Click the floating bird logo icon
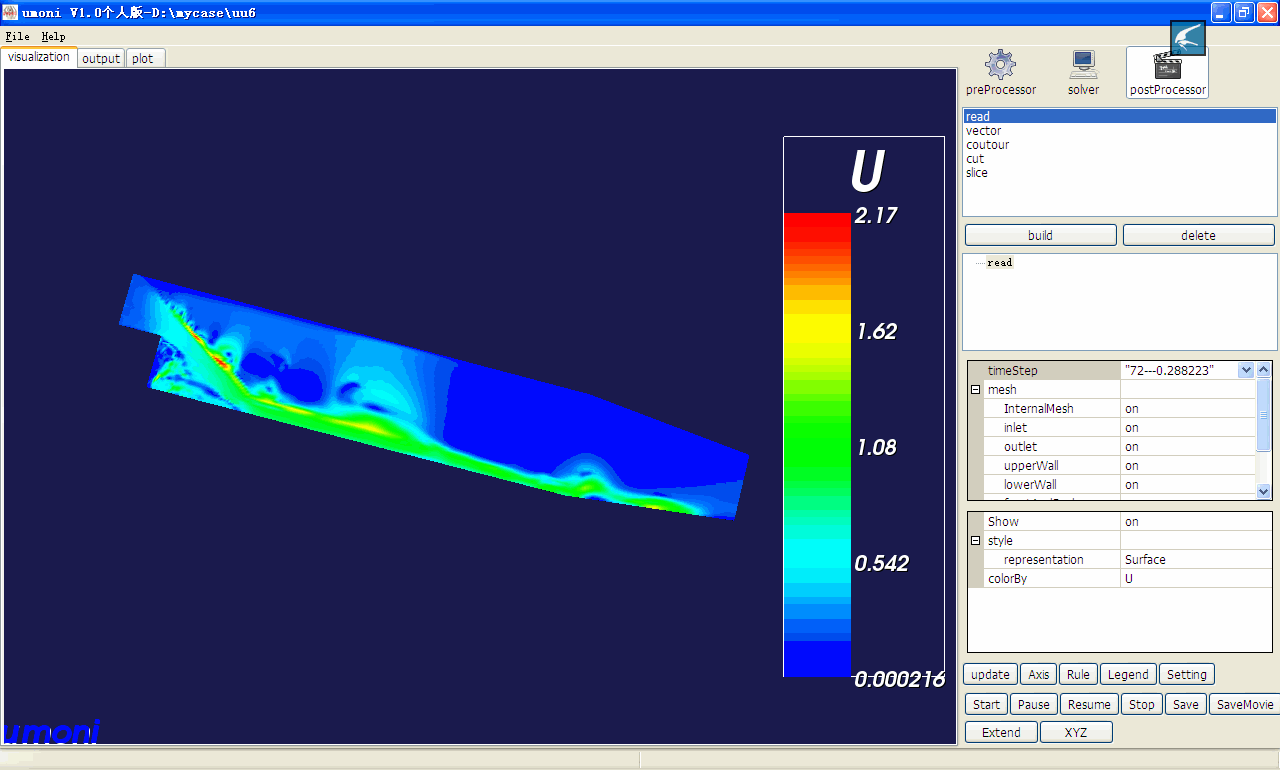 (x=1188, y=38)
